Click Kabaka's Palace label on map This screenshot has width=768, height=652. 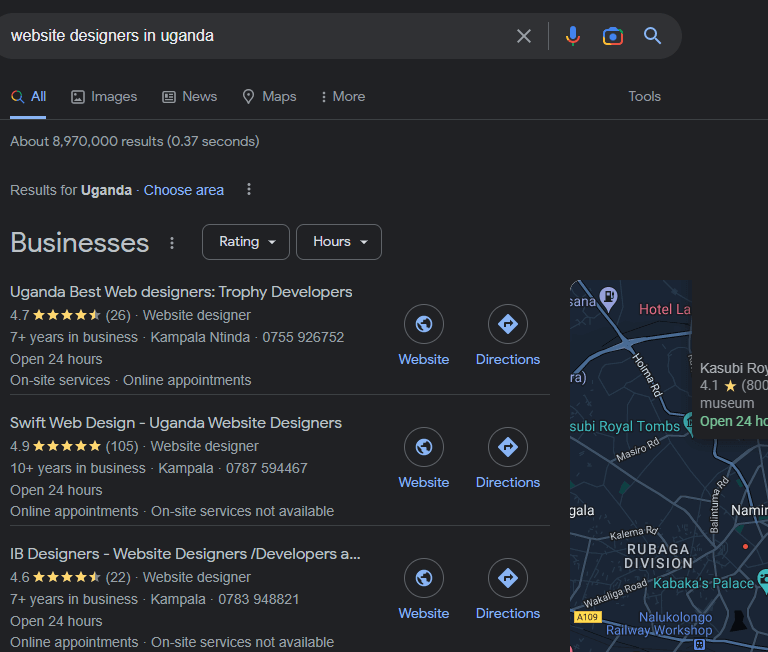(x=704, y=583)
